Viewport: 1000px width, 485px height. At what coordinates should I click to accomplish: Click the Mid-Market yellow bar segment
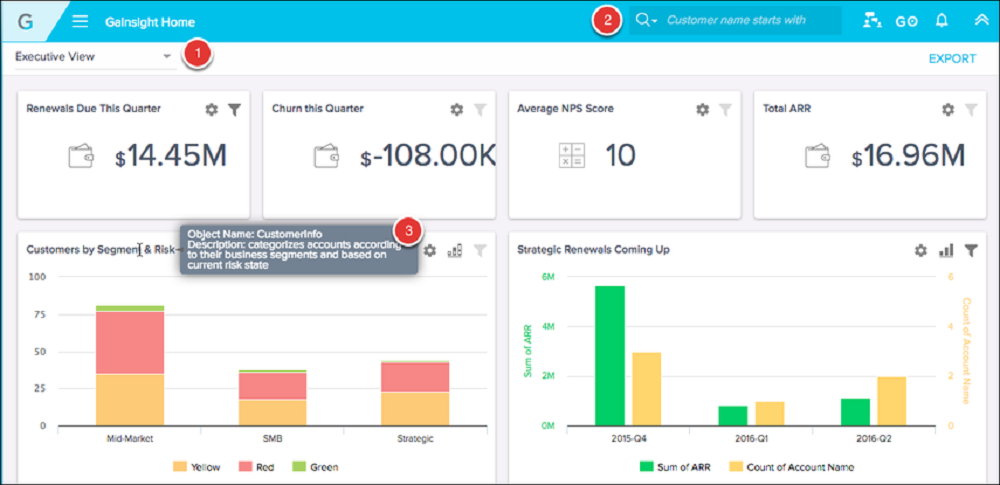click(x=130, y=399)
